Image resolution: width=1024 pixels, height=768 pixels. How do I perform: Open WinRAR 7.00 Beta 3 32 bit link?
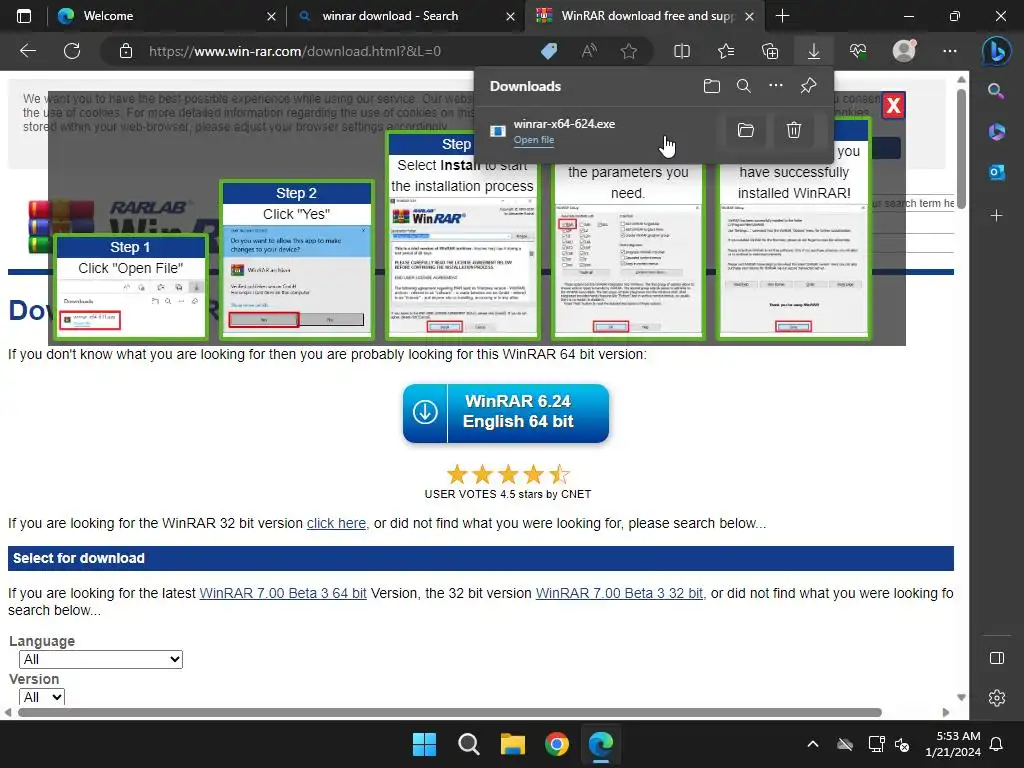coord(619,593)
